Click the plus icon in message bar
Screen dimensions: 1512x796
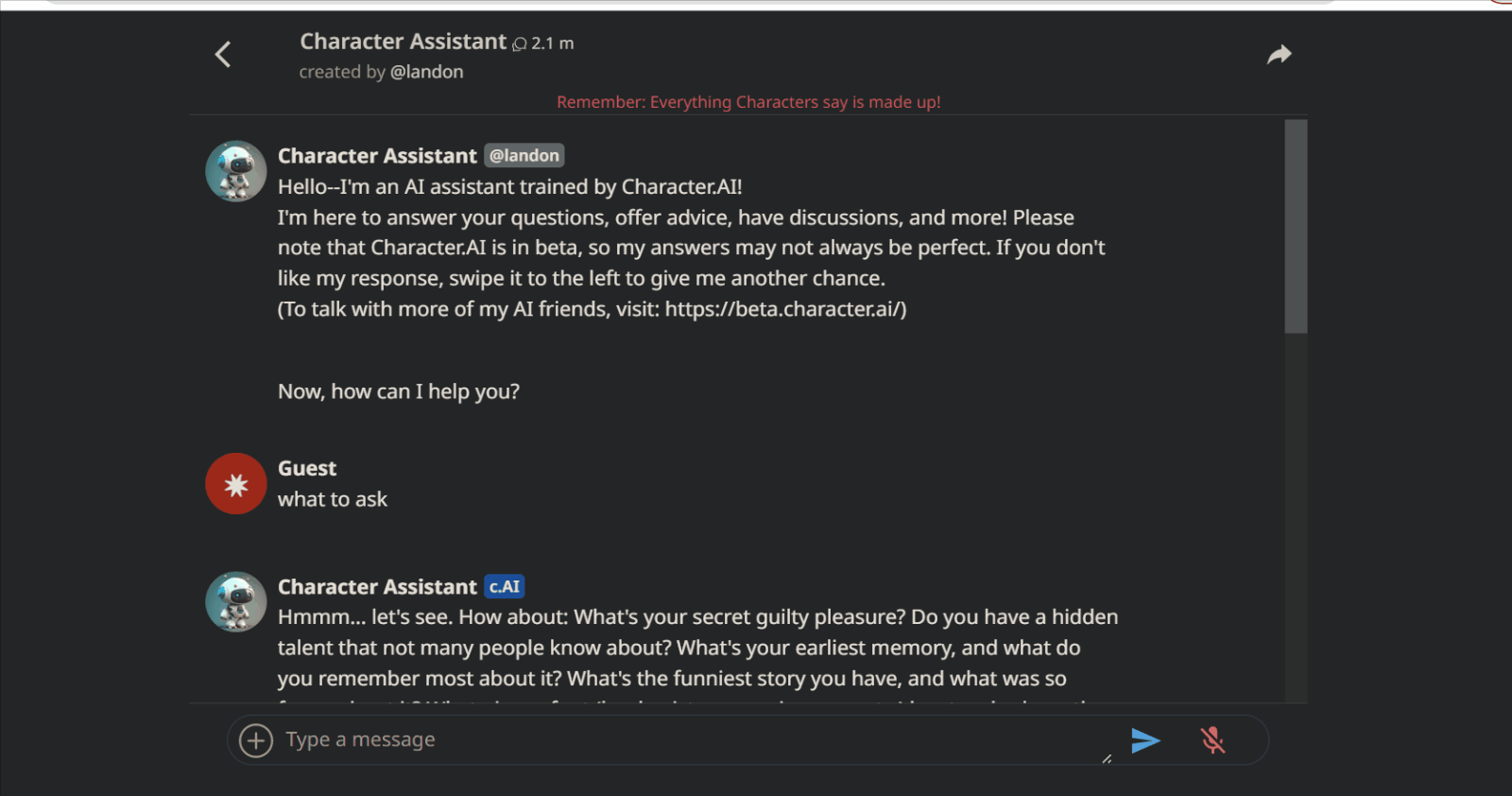point(256,740)
